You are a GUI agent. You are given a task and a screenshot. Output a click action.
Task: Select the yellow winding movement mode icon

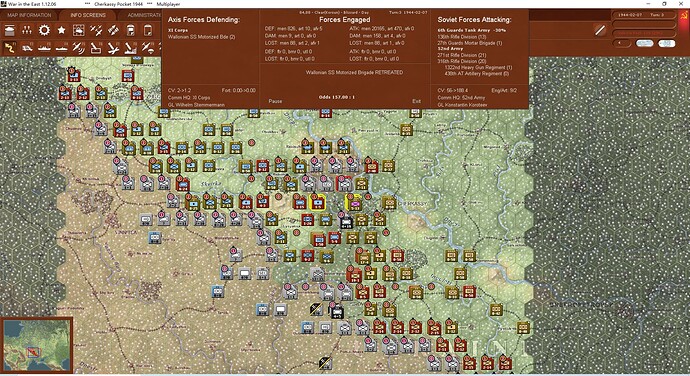point(10,48)
